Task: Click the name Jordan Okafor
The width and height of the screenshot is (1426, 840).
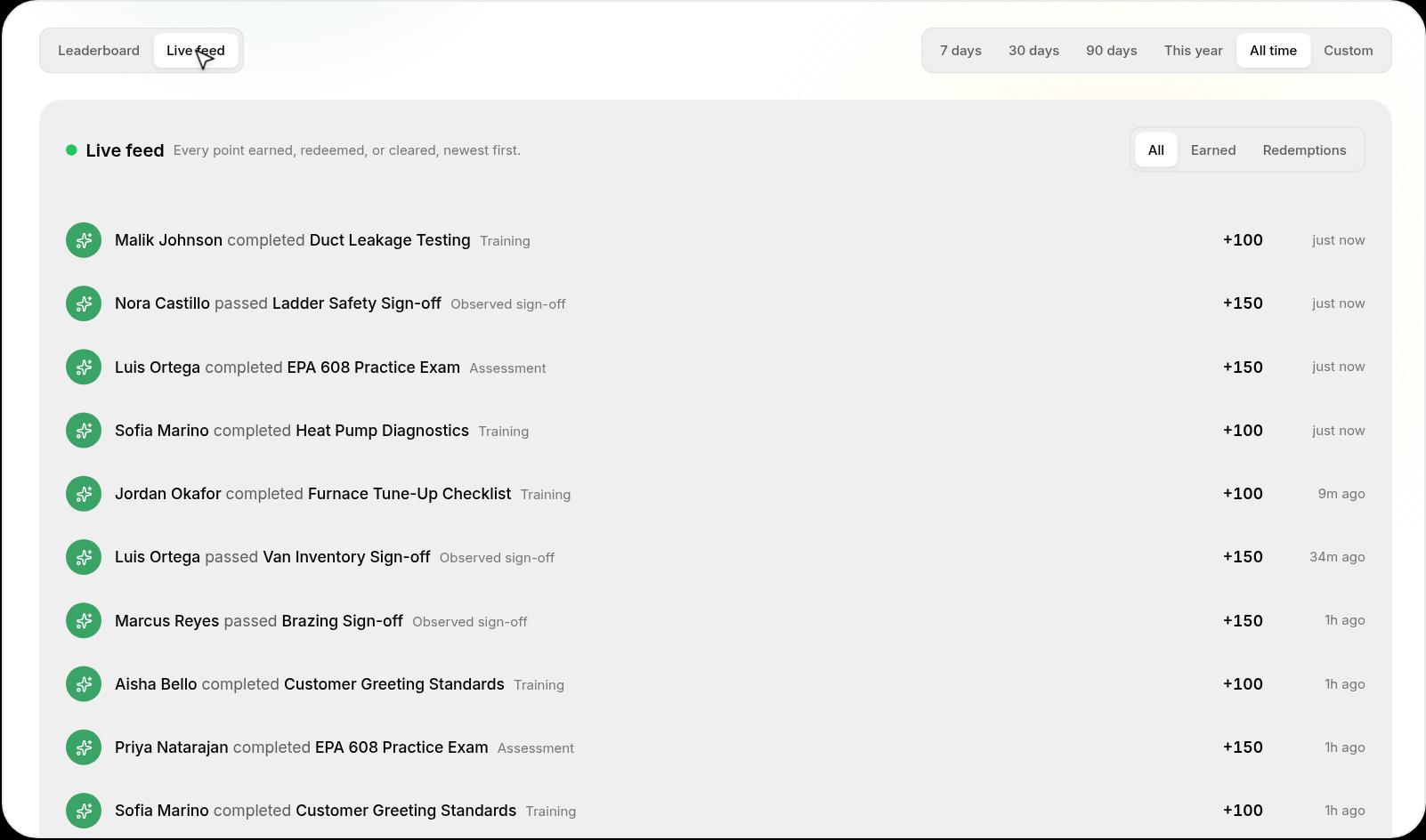Action: point(167,494)
